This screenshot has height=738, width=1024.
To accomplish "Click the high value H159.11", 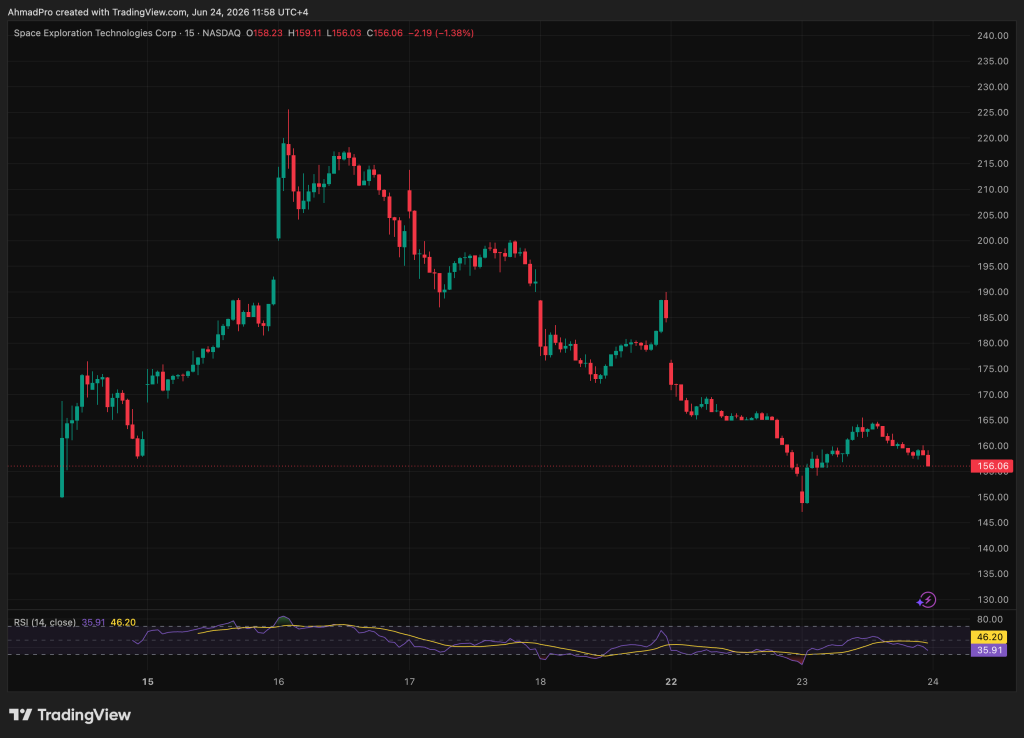I will tap(305, 33).
